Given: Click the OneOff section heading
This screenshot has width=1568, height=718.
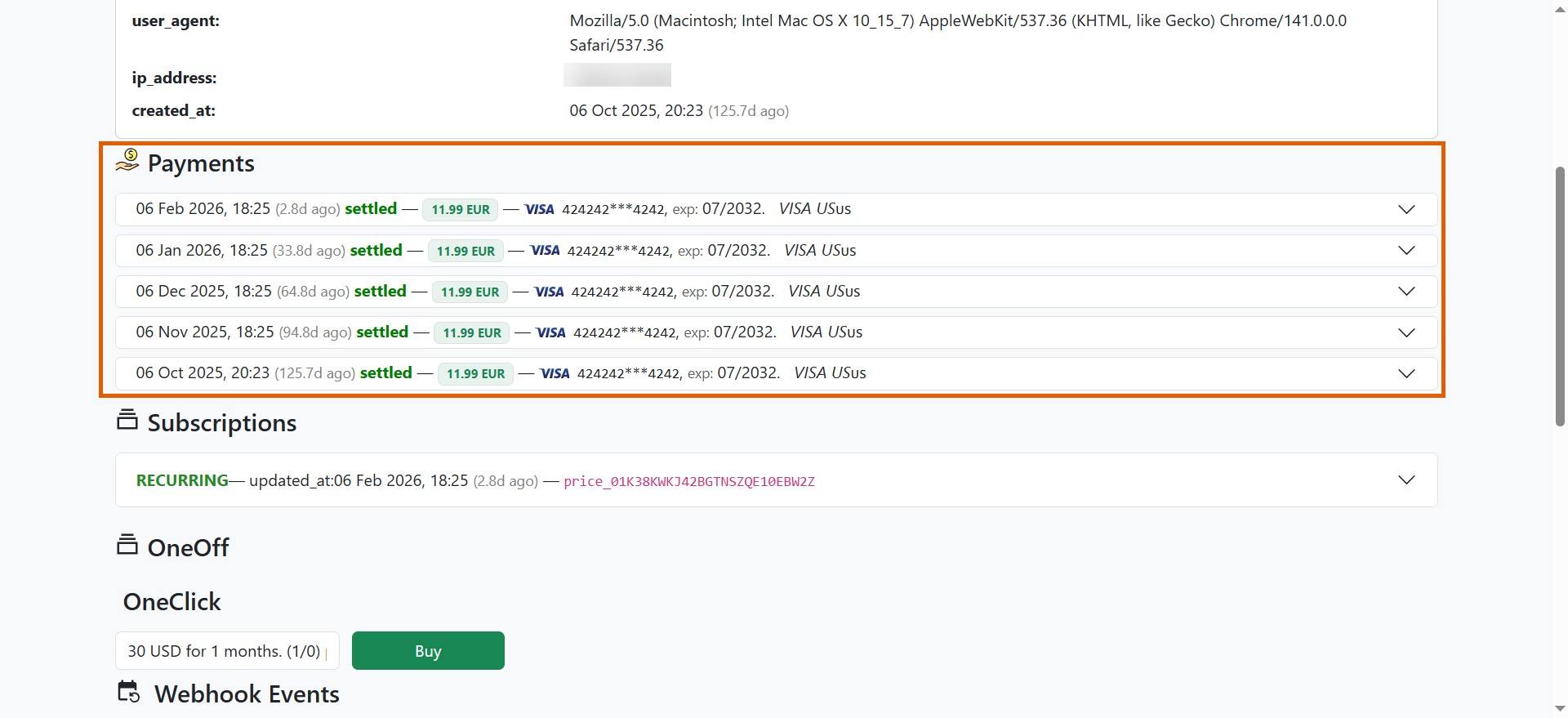Looking at the screenshot, I should point(189,547).
